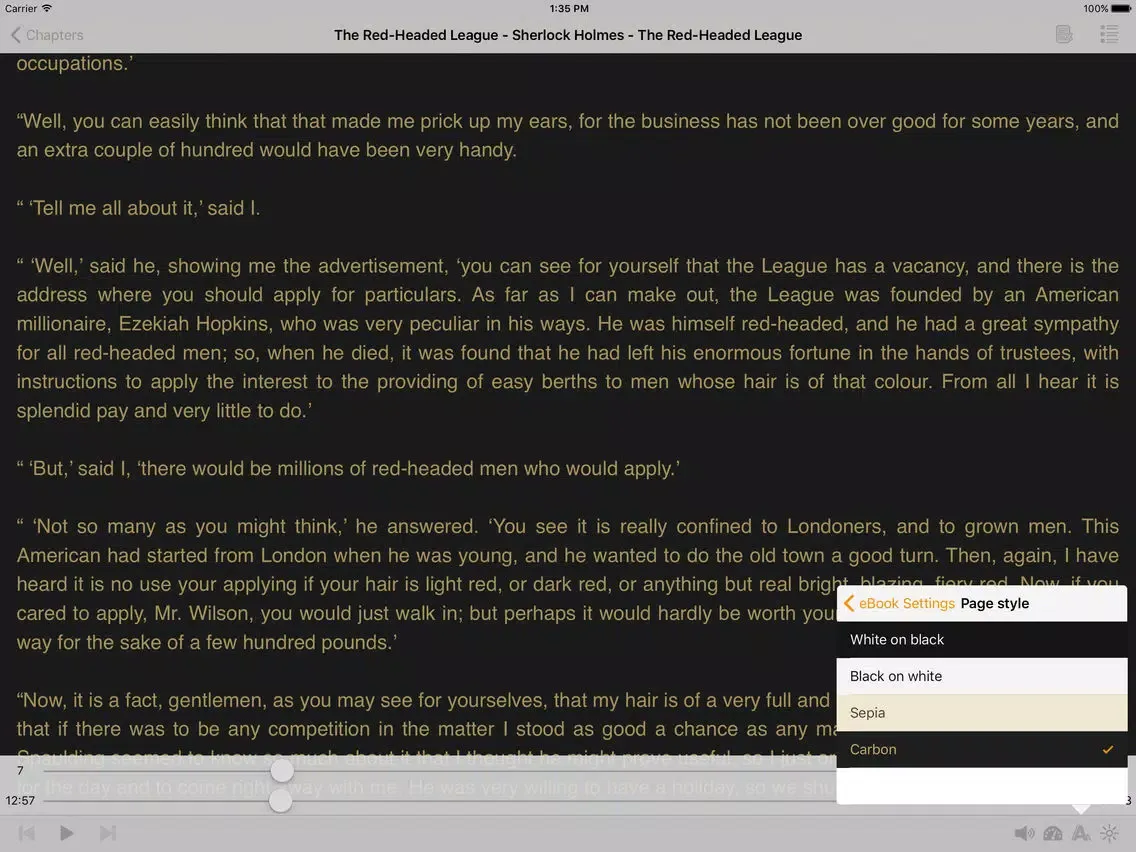Click the battery indicator in the status bar
The width and height of the screenshot is (1136, 852).
coord(1121,9)
